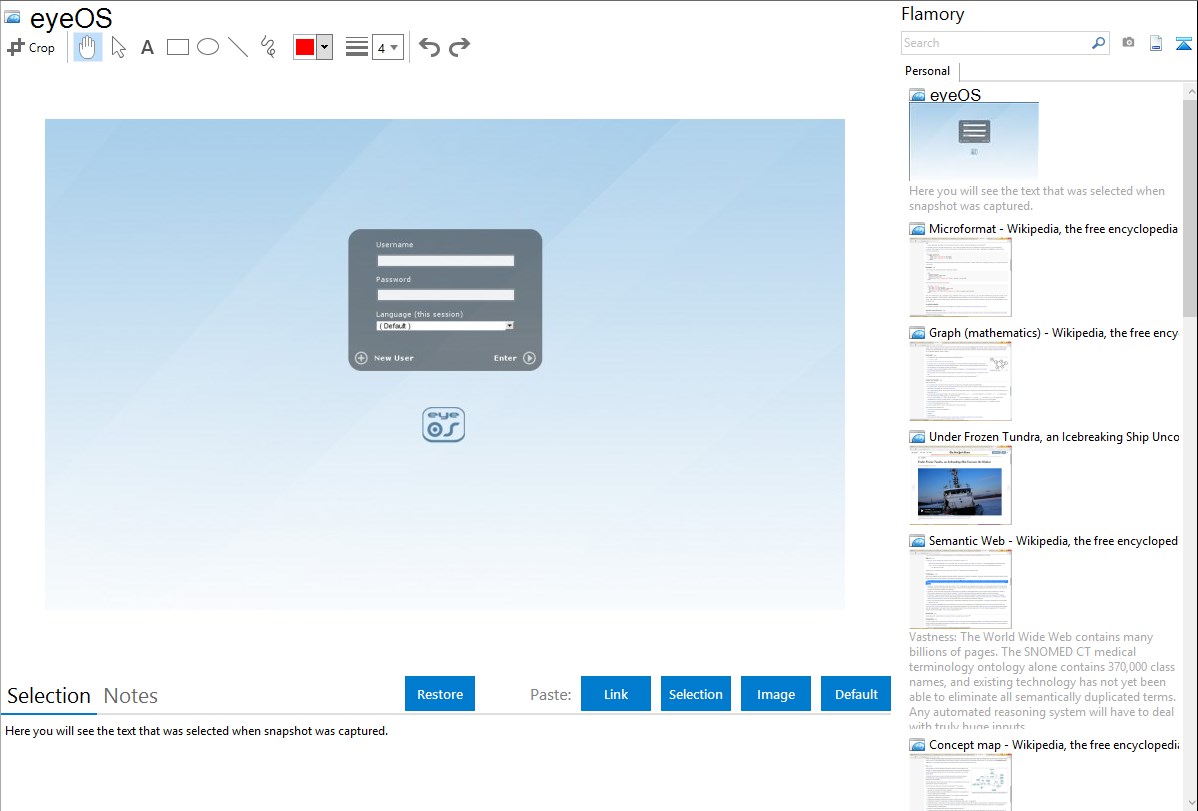The height and width of the screenshot is (811, 1198).
Task: Open the eyeOS snapshot thumbnail
Action: [x=974, y=141]
